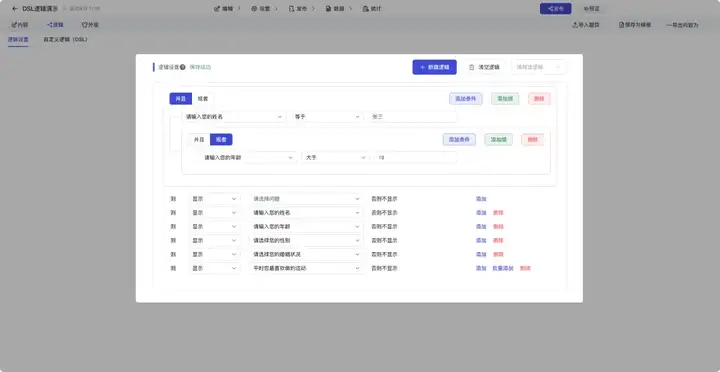Click the help question mark next to 逻辑设置
The image size is (720, 372).
tap(183, 67)
